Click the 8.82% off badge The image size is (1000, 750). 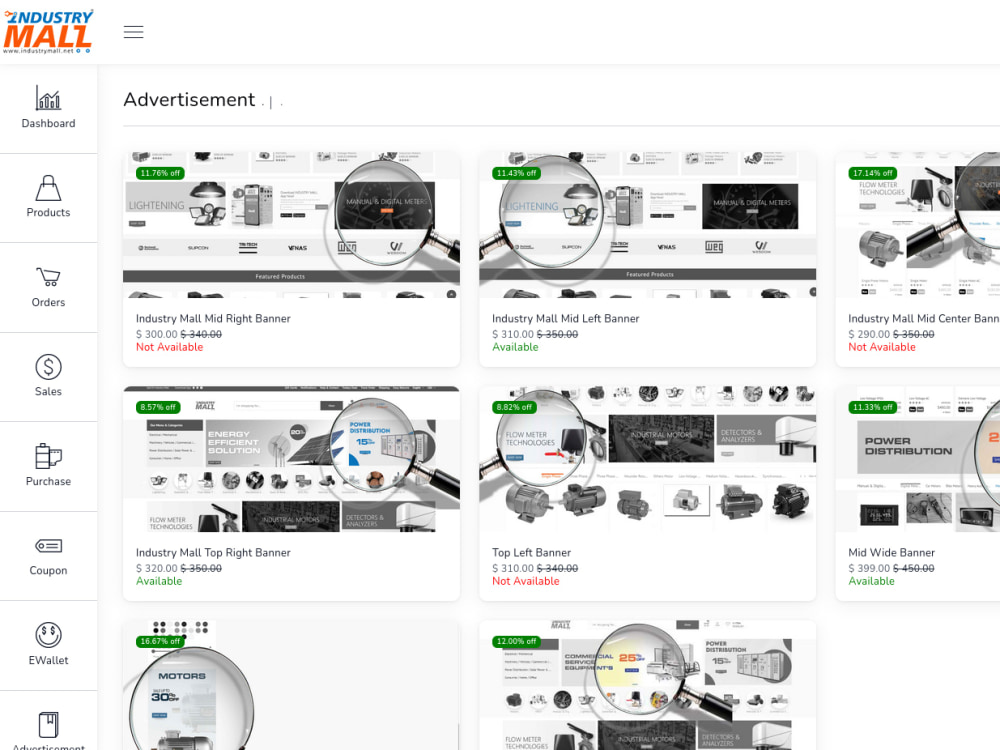(514, 407)
